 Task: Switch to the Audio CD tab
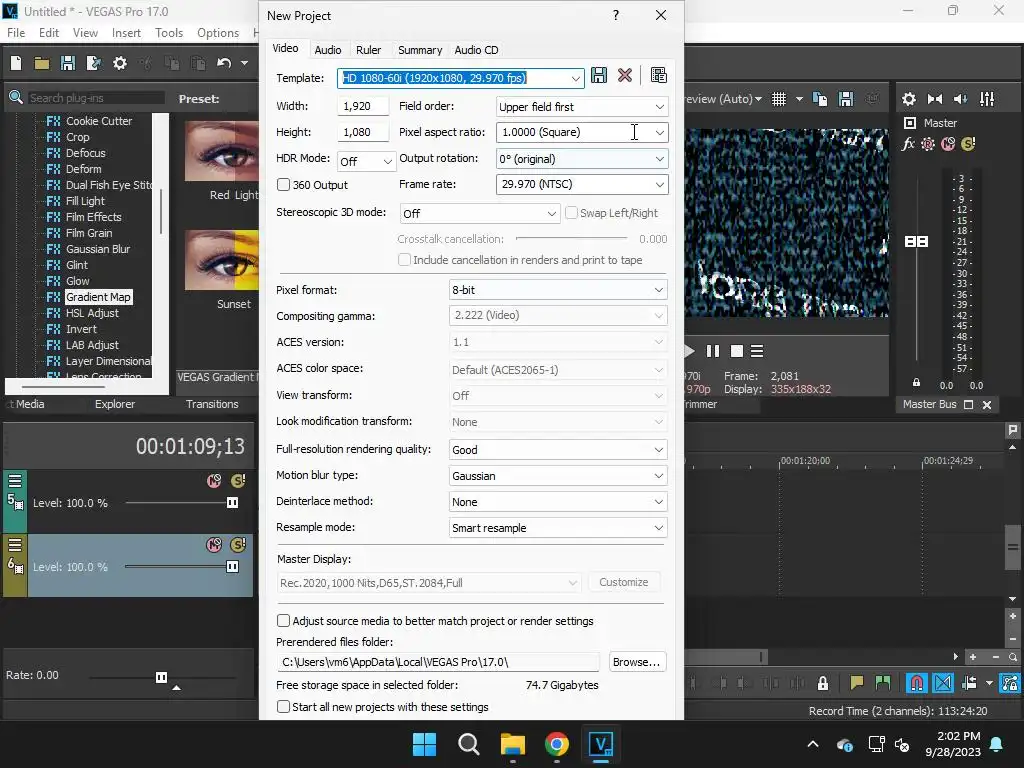tap(476, 50)
